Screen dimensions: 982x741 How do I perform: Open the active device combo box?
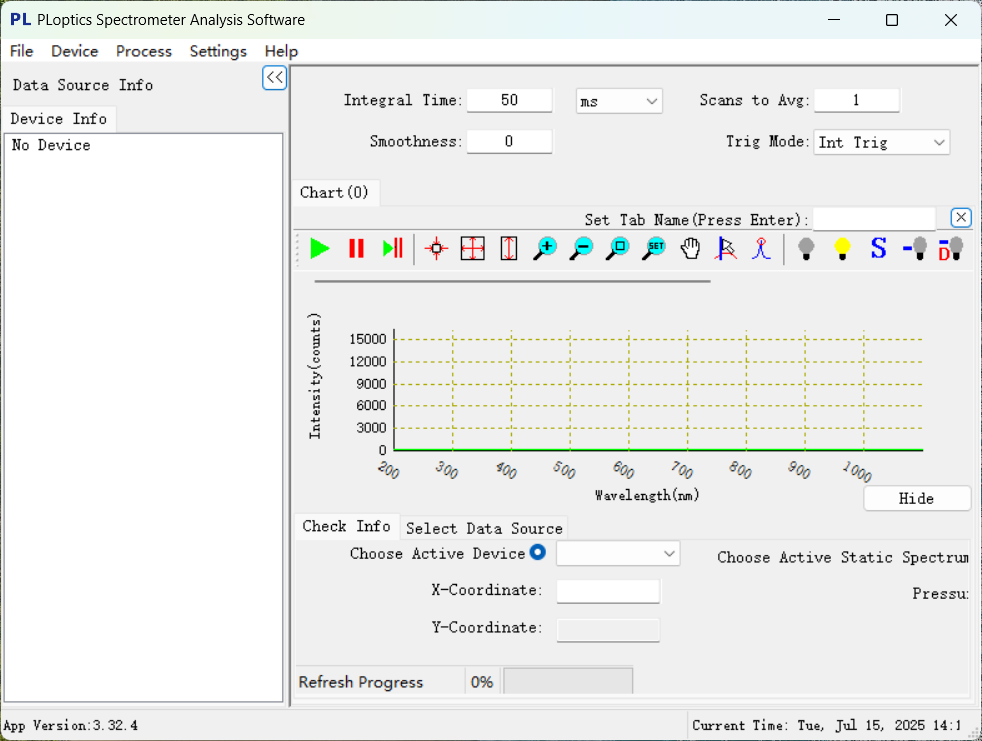[x=617, y=553]
